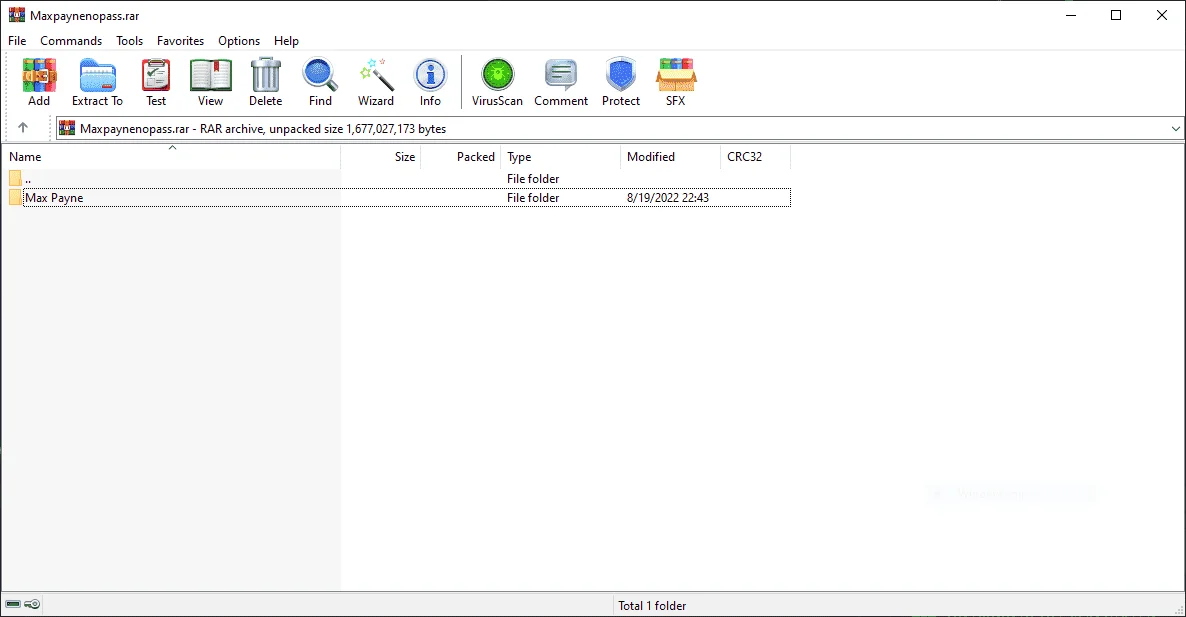1186x617 pixels.
Task: Open the Help menu
Action: coord(287,41)
